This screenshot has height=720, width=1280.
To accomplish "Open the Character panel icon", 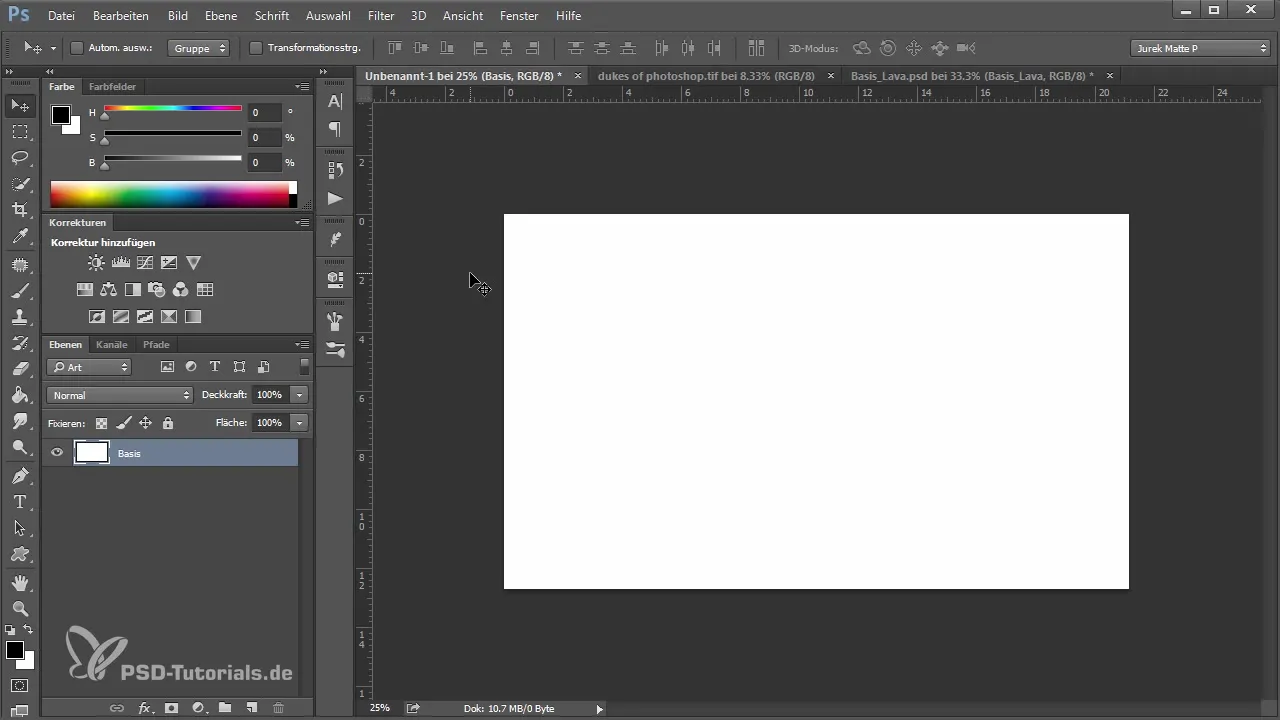I will (x=336, y=101).
